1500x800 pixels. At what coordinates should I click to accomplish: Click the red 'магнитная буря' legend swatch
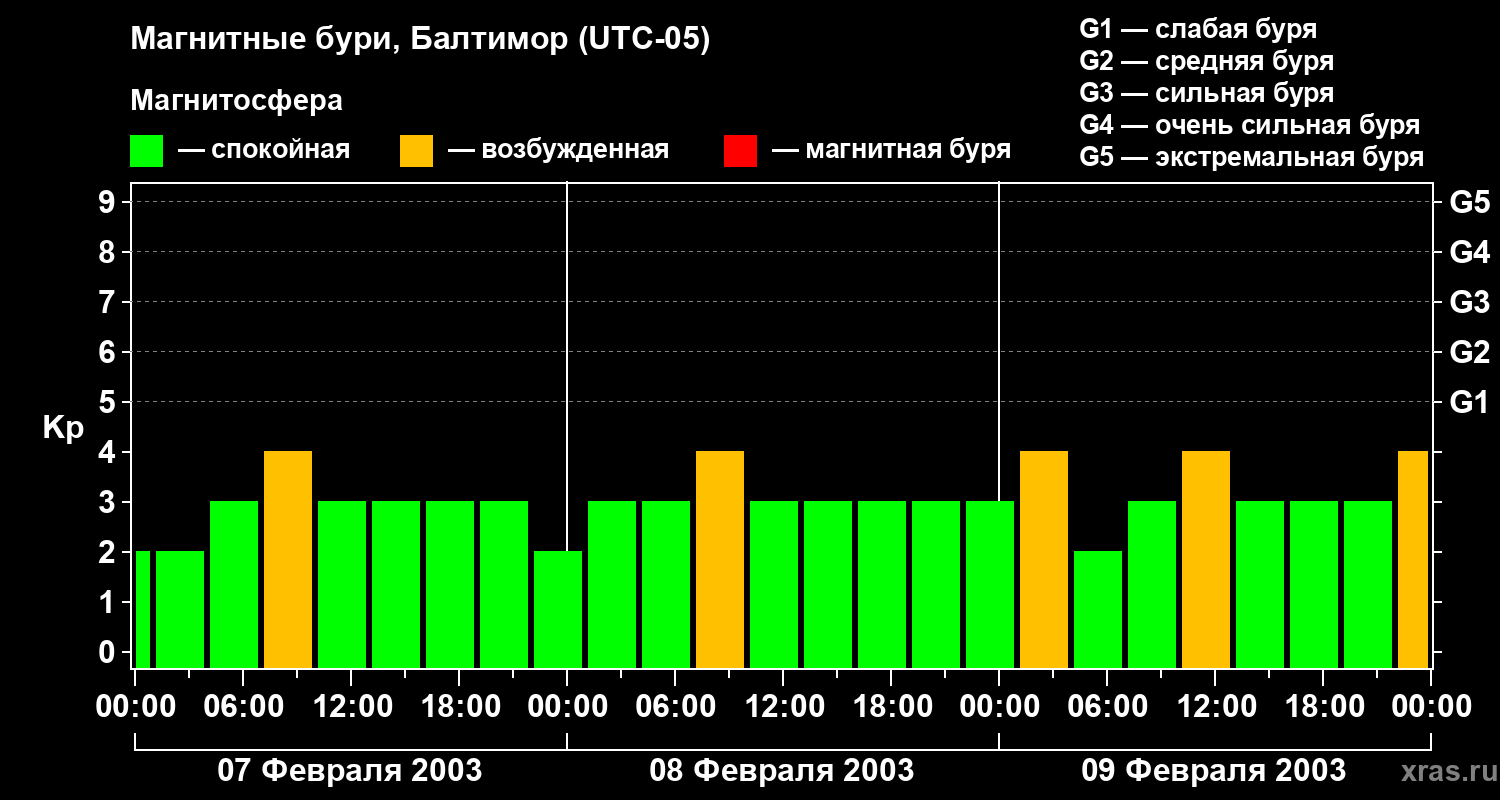(x=740, y=151)
